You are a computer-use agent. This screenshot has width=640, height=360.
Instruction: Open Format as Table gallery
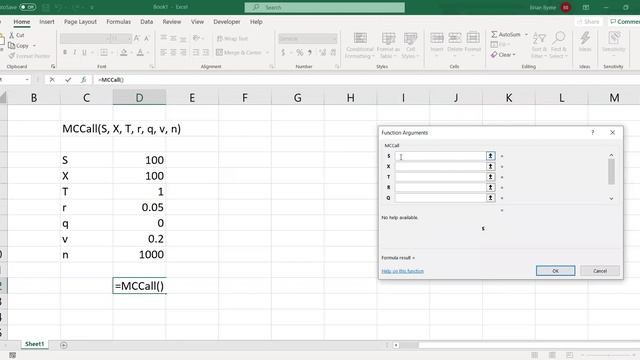point(388,46)
